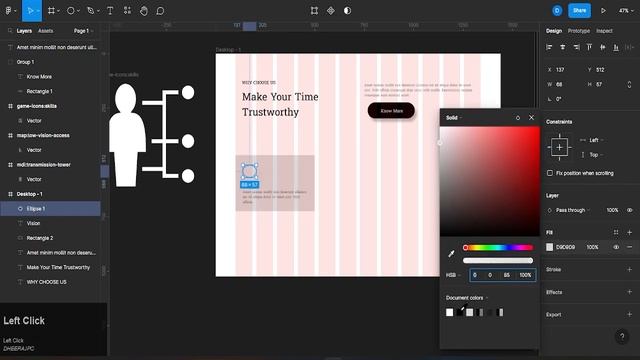Screen dimensions: 640x360
Task: Pick a color with the eyedropper
Action: 451,253
